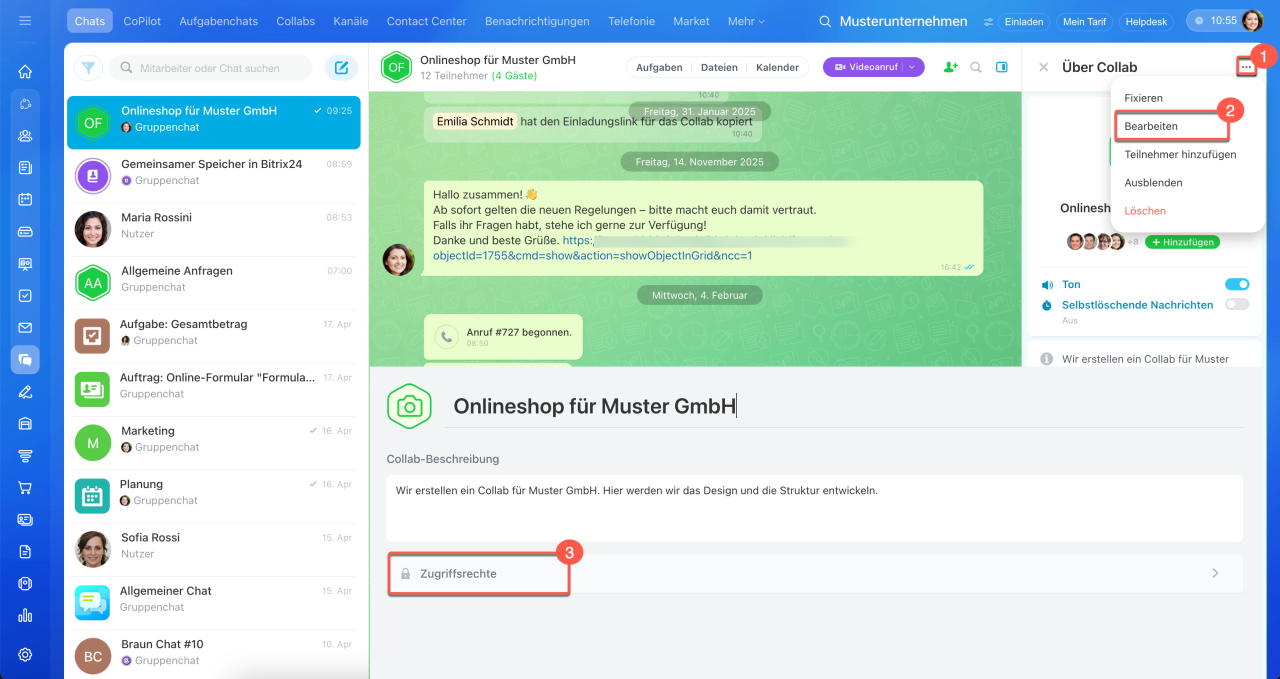Open the tasks checkmark icon in sidebar
Screen dimensions: 1280x679
coord(25,296)
